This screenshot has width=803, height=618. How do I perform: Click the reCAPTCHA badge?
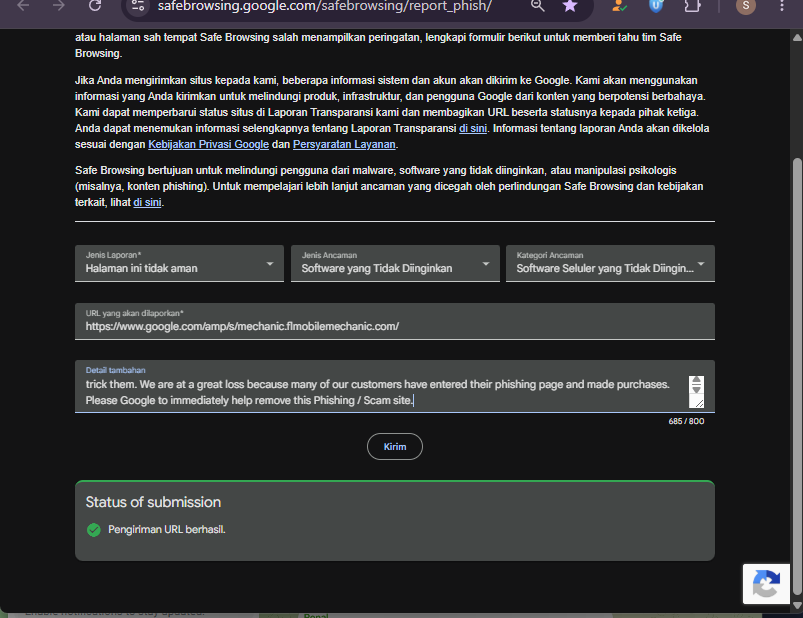coord(766,584)
